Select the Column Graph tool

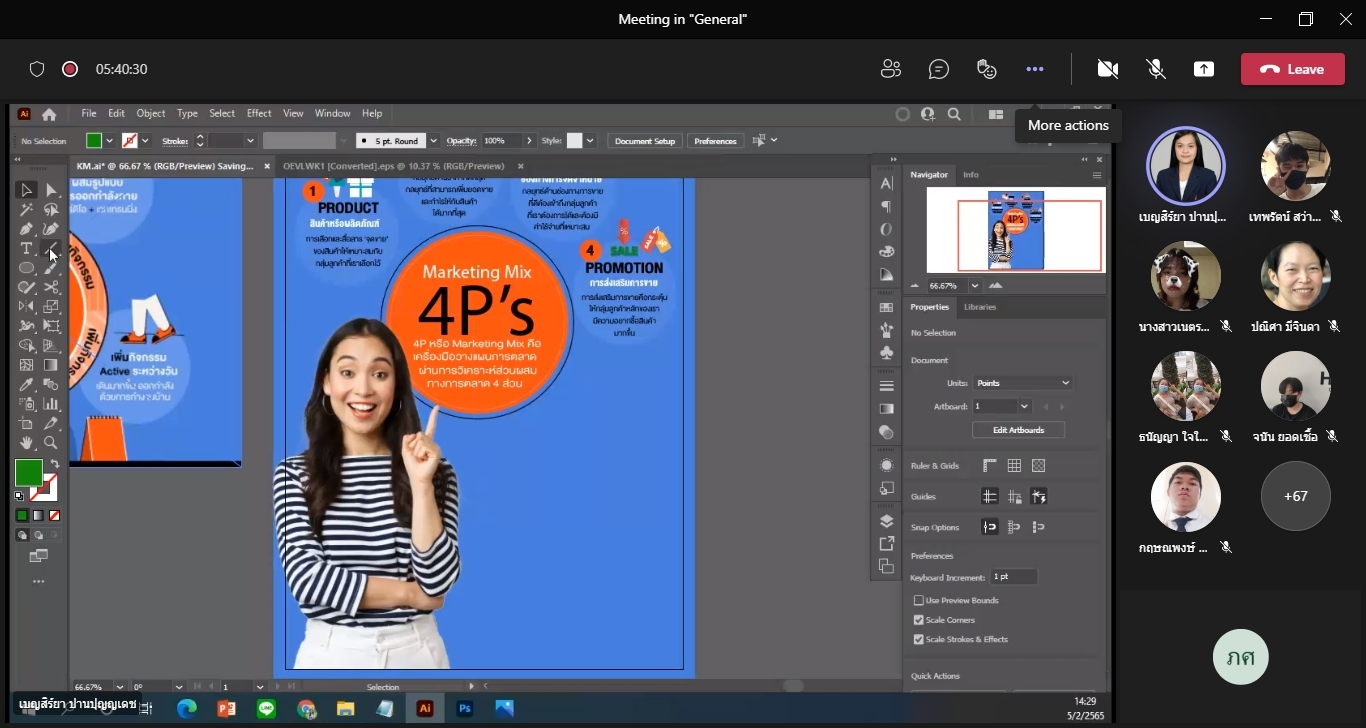coord(51,404)
